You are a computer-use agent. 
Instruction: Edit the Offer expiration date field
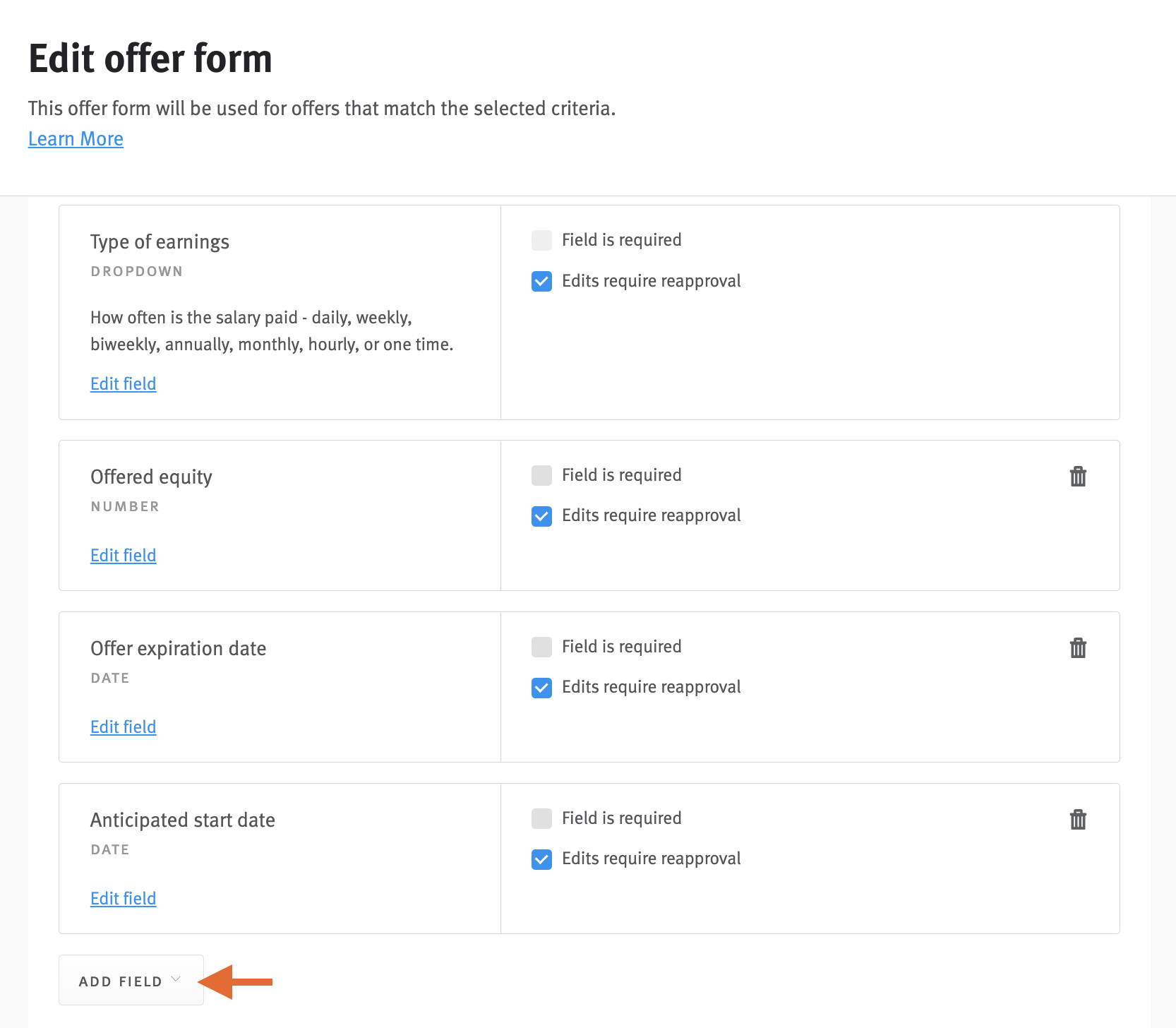pyautogui.click(x=123, y=727)
